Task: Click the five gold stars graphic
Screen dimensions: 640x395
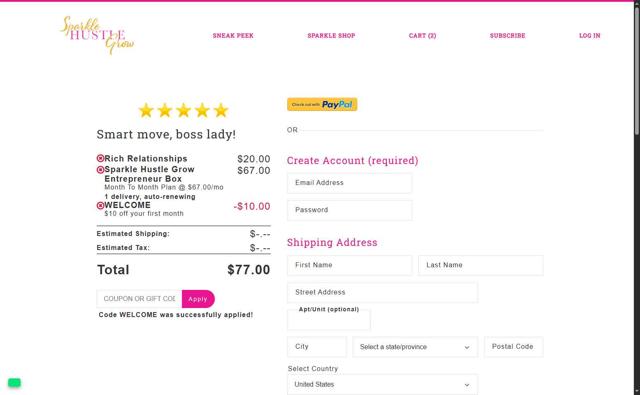Action: pos(183,111)
